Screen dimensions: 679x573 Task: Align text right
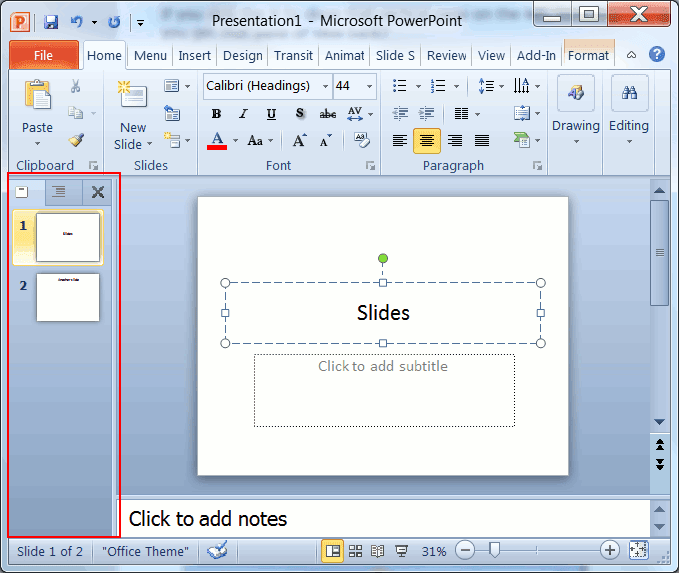click(x=455, y=141)
